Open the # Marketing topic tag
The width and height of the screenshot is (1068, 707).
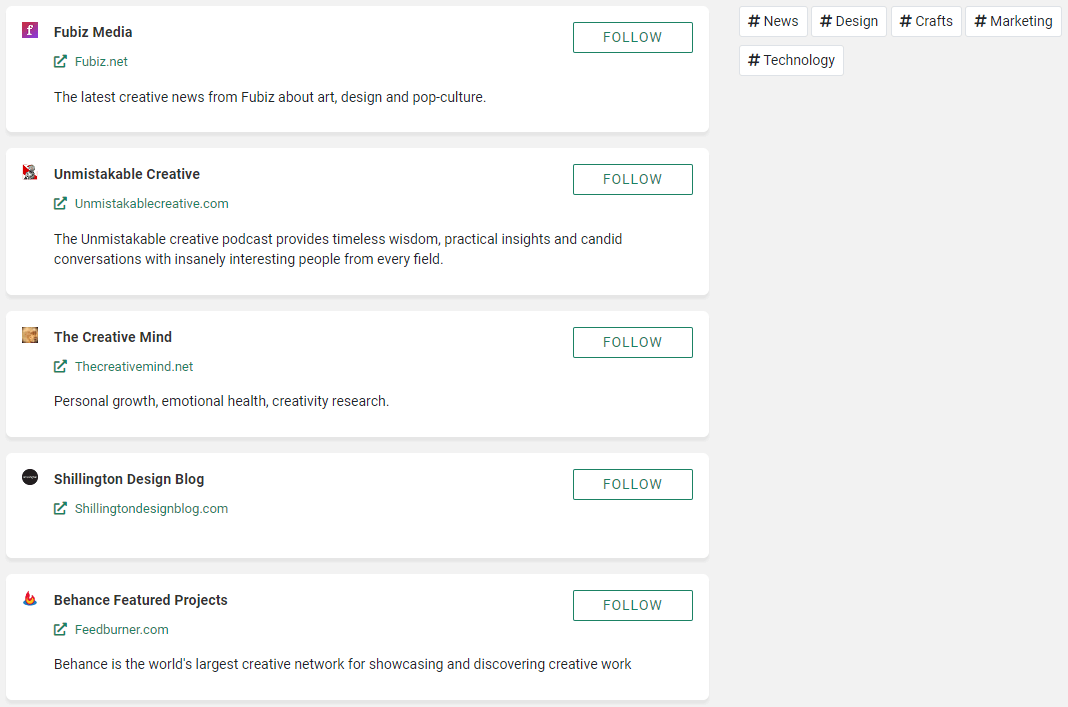(1014, 21)
